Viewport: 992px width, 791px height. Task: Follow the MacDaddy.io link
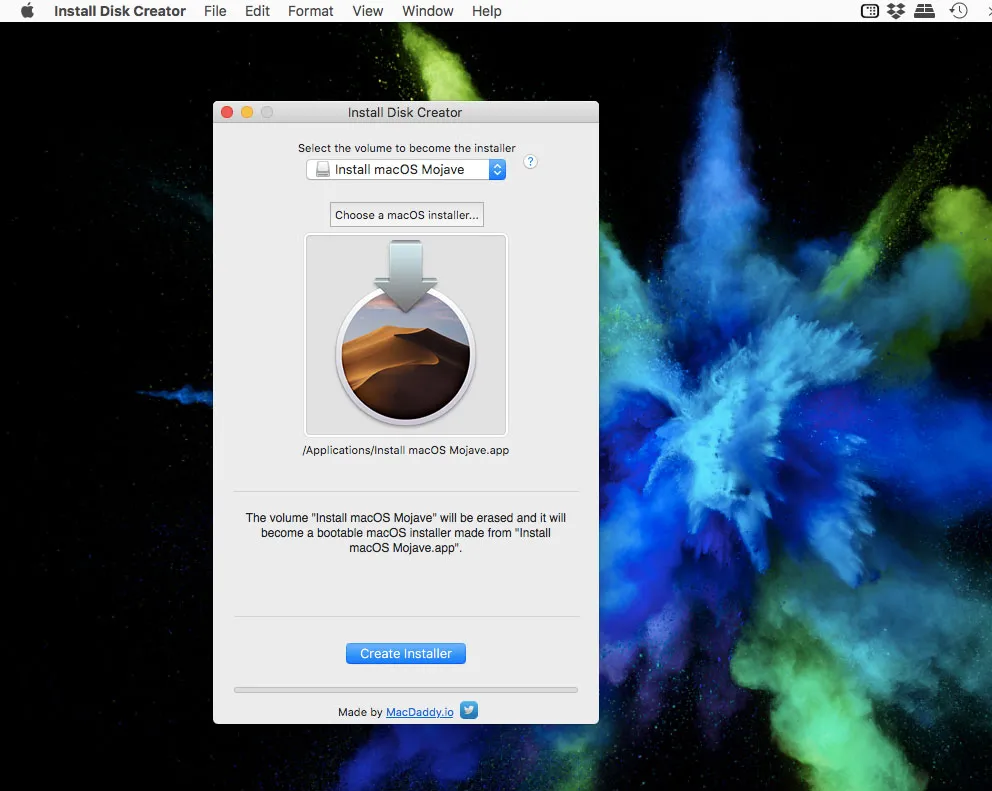pos(419,712)
